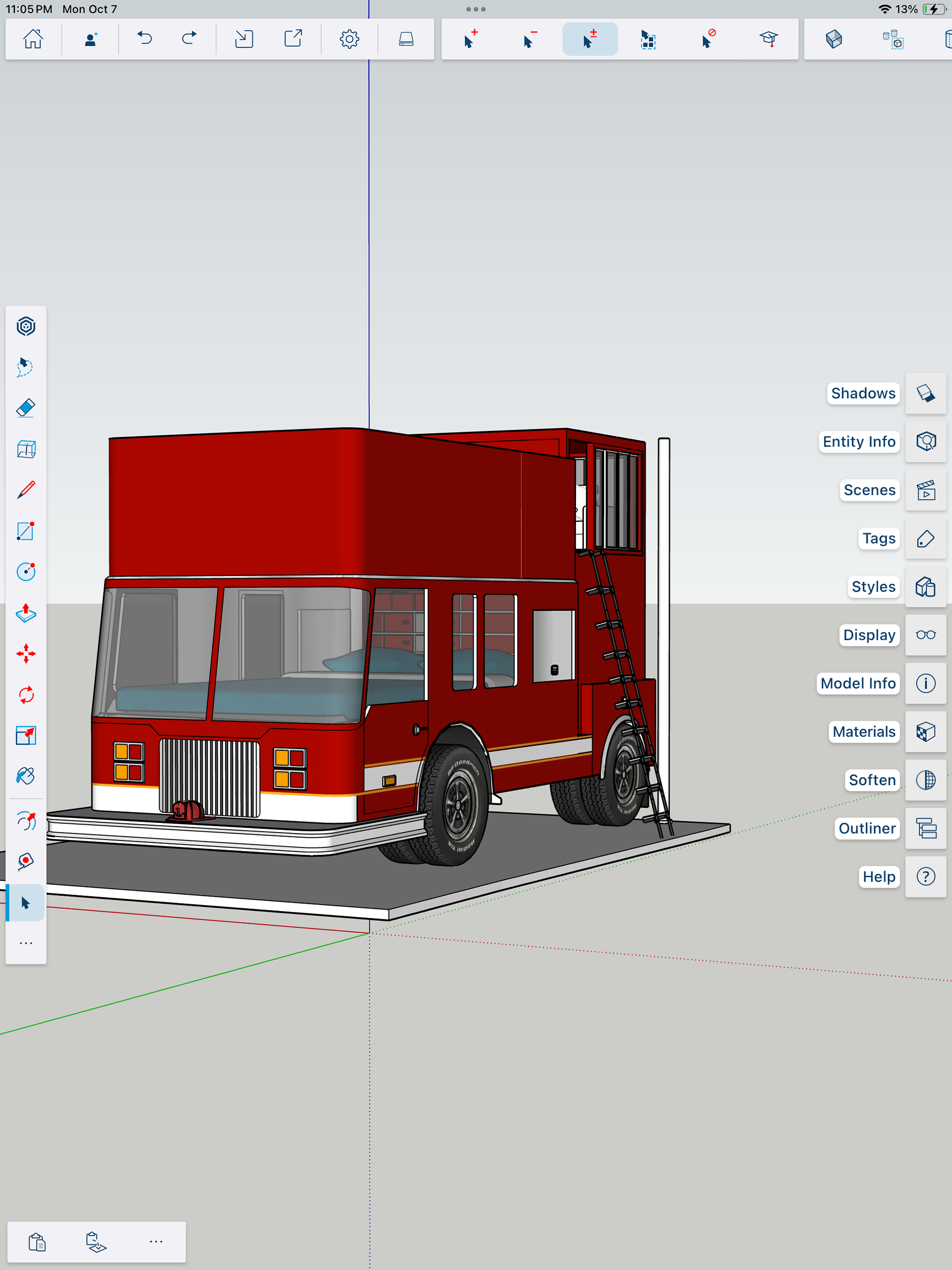
Task: Select the Paint Bucket tool
Action: (26, 776)
